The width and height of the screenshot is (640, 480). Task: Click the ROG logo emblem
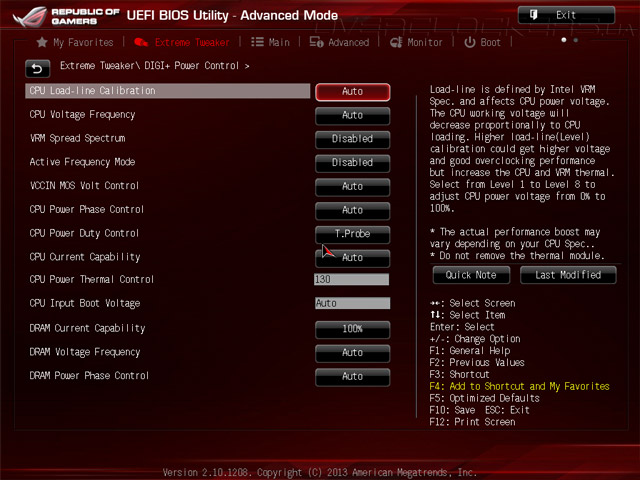tap(29, 16)
